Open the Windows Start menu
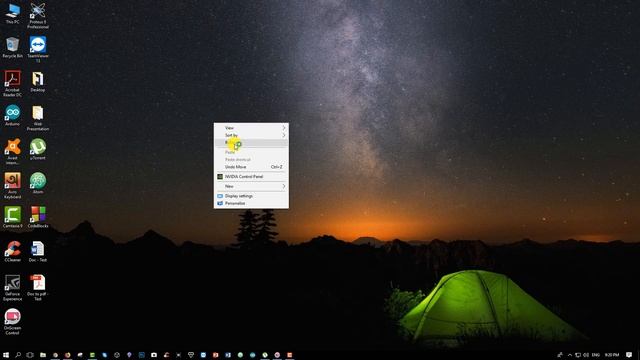This screenshot has width=640, height=360. click(6, 355)
